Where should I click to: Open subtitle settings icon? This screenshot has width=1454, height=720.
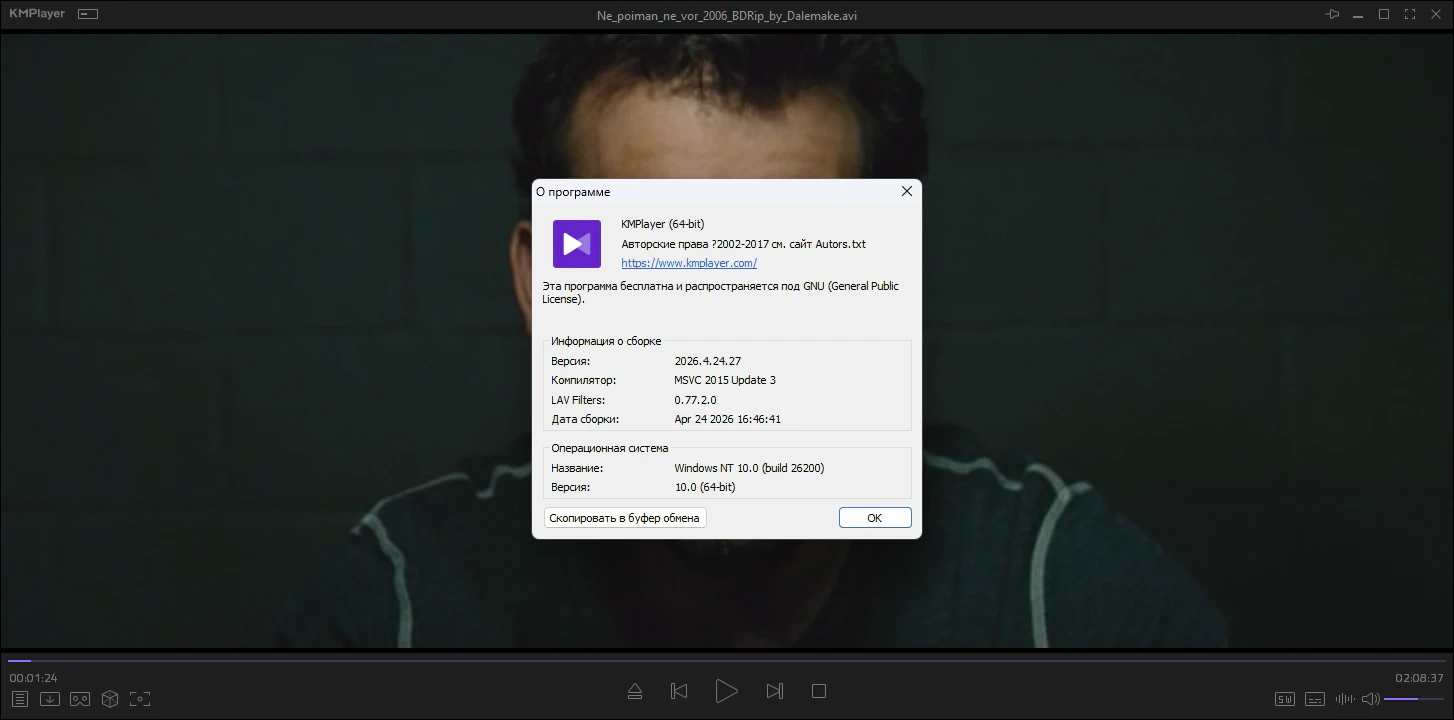[1315, 699]
